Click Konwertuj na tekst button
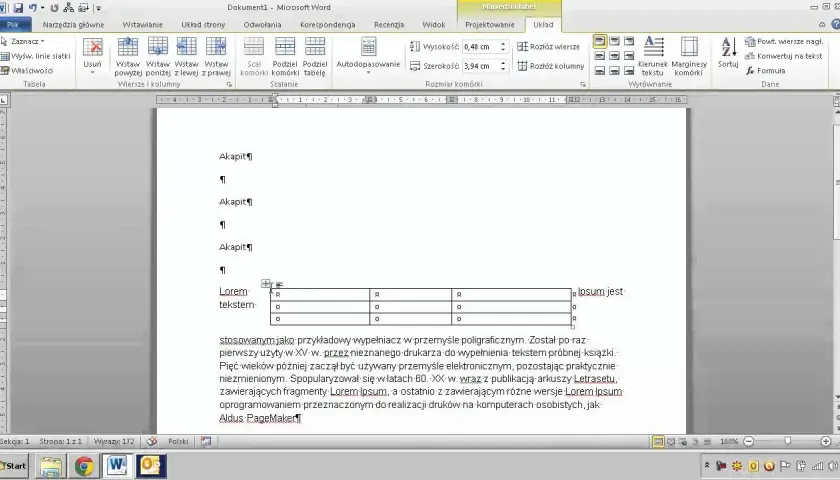The image size is (840, 480). point(783,56)
